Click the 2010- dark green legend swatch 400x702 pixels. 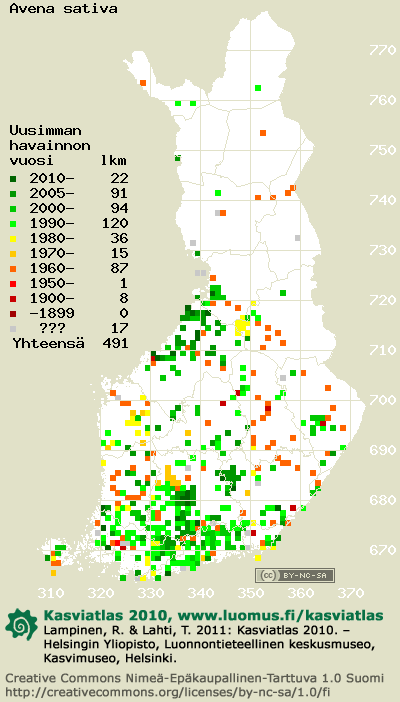click(x=13, y=179)
